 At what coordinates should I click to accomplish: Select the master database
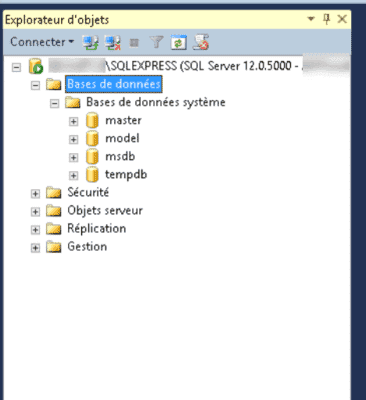tap(123, 120)
